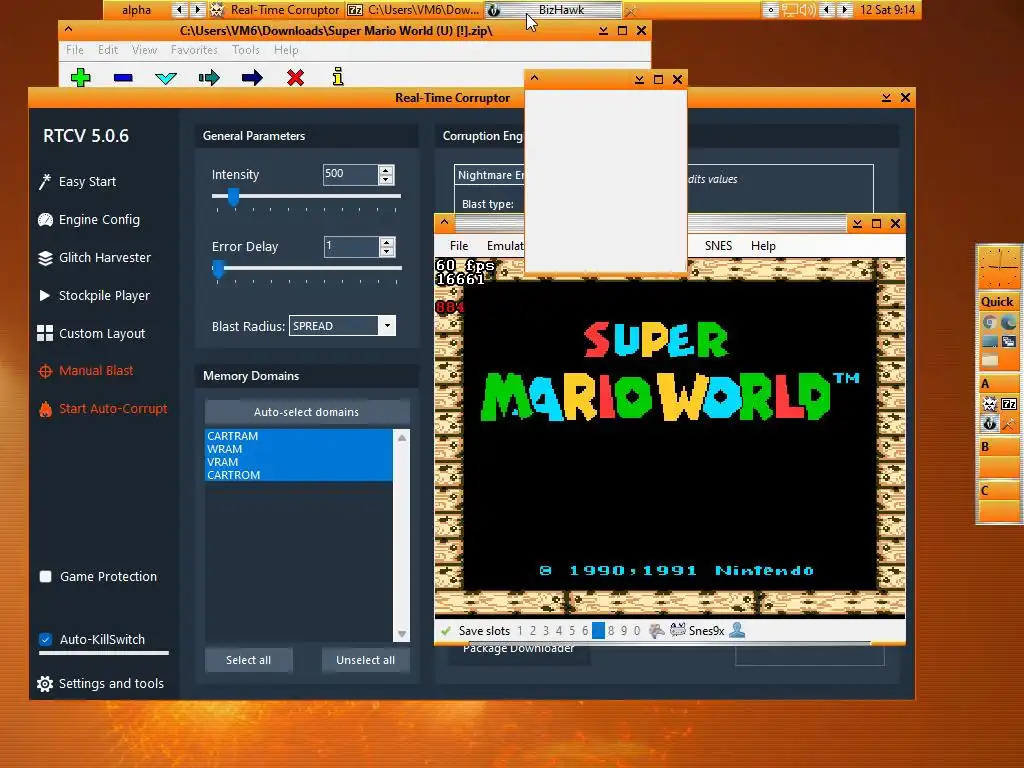
Task: Click the Error Delay slider handle
Action: (x=219, y=268)
